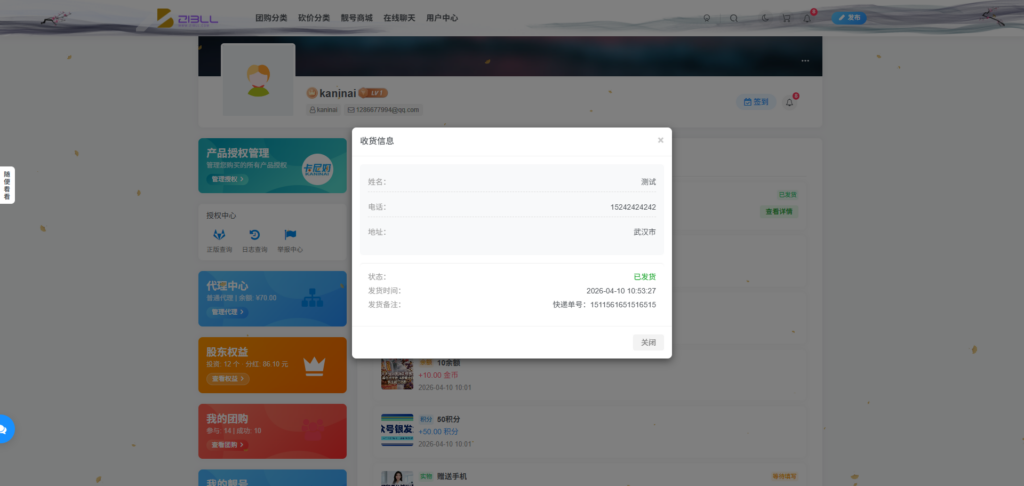Click the 已发货 tag in the order list
The height and width of the screenshot is (486, 1024).
coord(787,195)
